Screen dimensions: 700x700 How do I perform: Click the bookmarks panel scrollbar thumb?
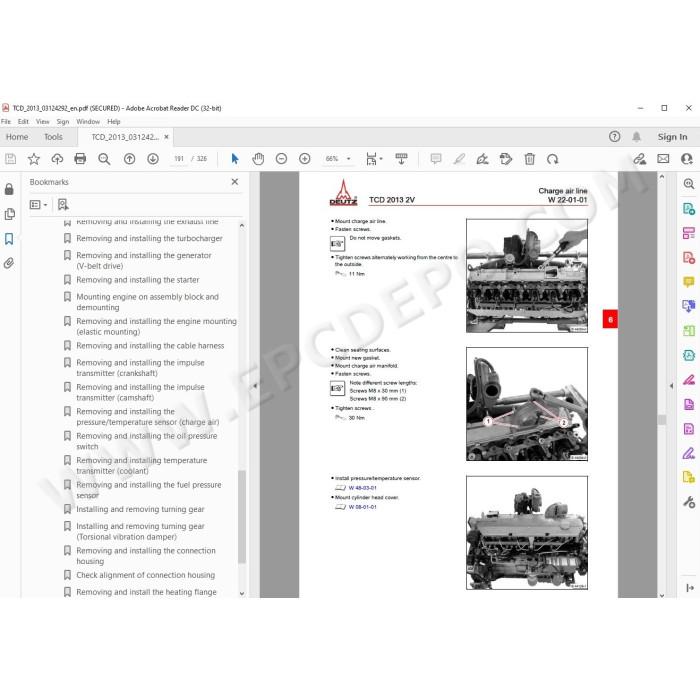242,517
